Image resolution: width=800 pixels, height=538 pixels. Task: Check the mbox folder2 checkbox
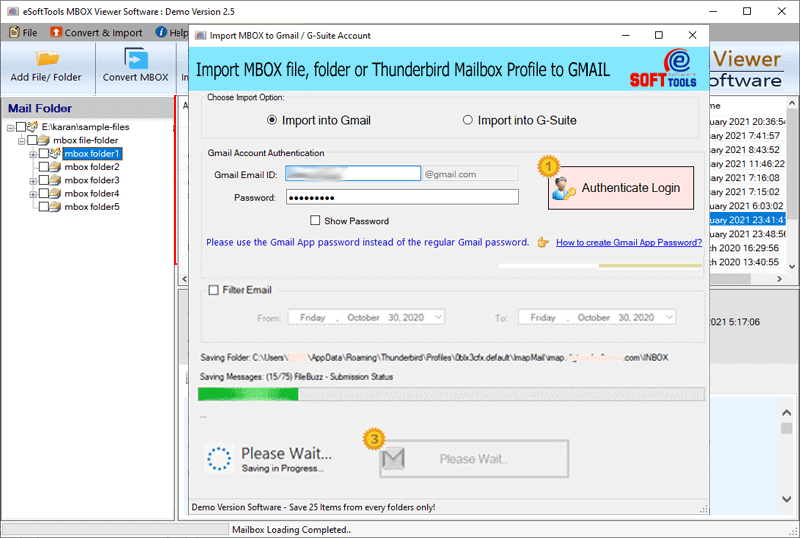(44, 166)
